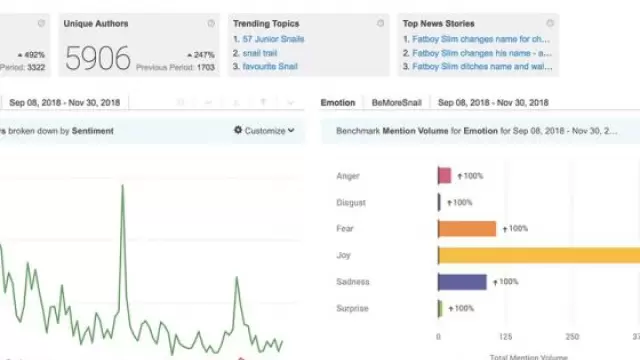The height and width of the screenshot is (360, 640).
Task: Click the yellow Joy bar
Action: (539, 255)
